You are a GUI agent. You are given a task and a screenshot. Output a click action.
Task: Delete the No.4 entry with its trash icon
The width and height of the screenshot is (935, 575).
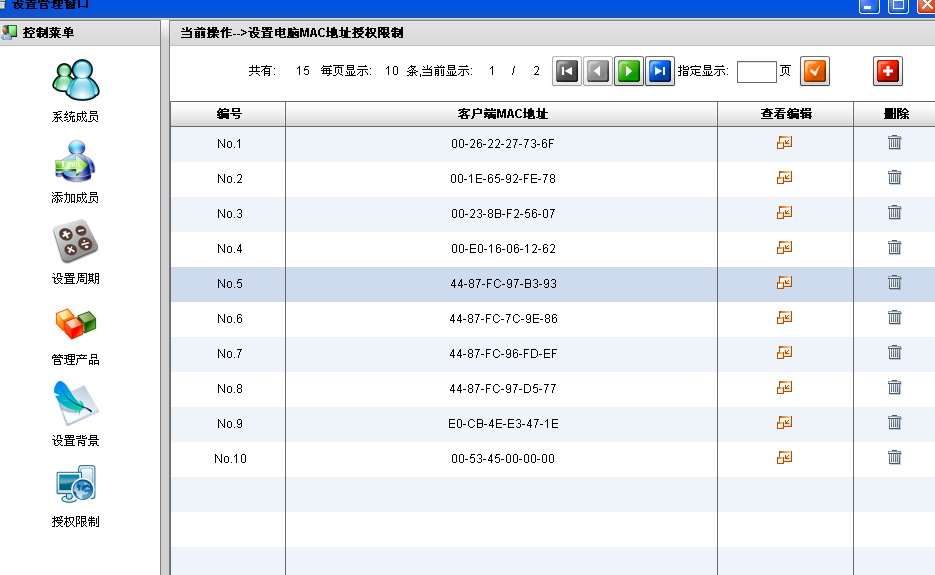pos(894,247)
